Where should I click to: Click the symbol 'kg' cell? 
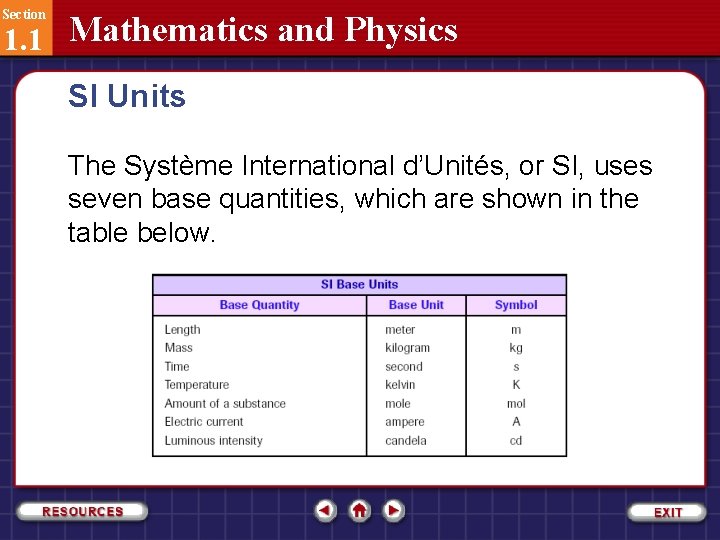[x=516, y=349]
